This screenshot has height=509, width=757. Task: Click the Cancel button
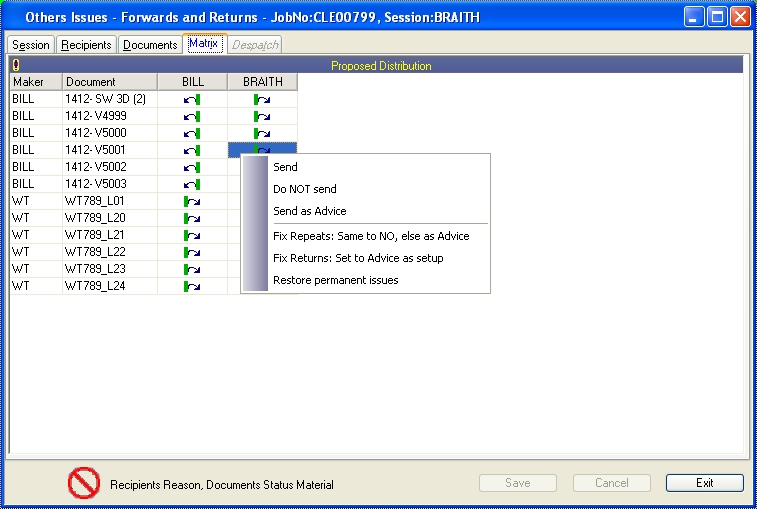coord(612,483)
